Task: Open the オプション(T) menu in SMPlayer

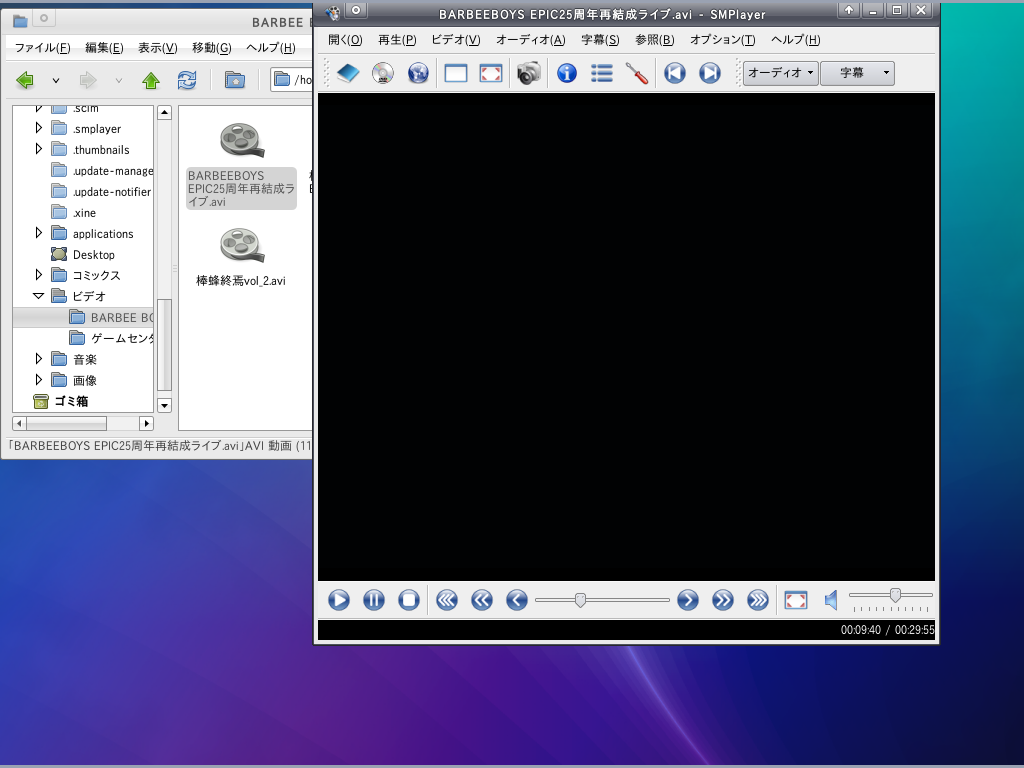Action: coord(723,40)
